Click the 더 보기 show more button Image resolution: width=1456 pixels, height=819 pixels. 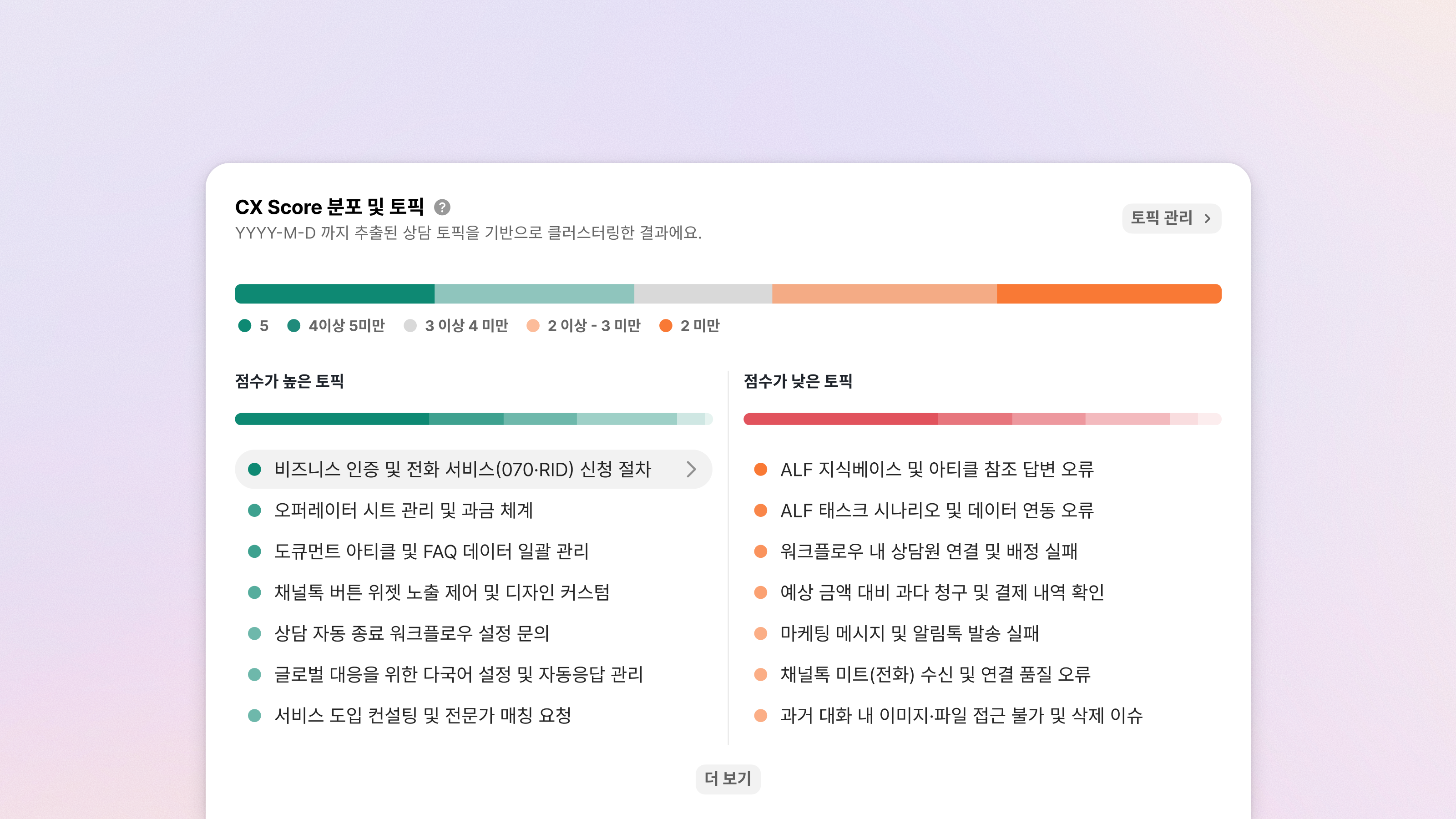tap(728, 779)
